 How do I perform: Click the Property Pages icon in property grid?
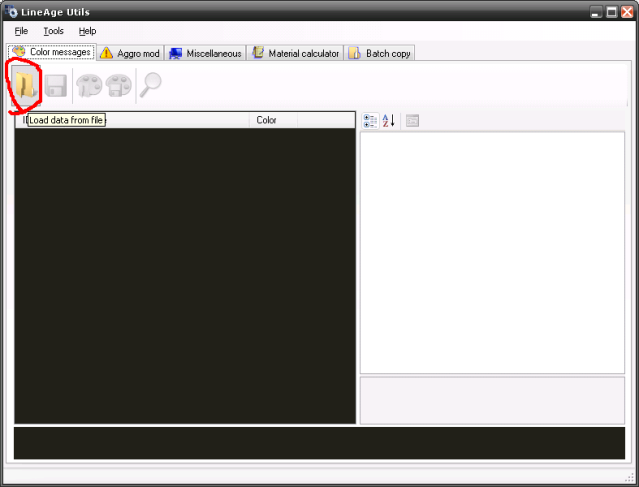(x=413, y=120)
